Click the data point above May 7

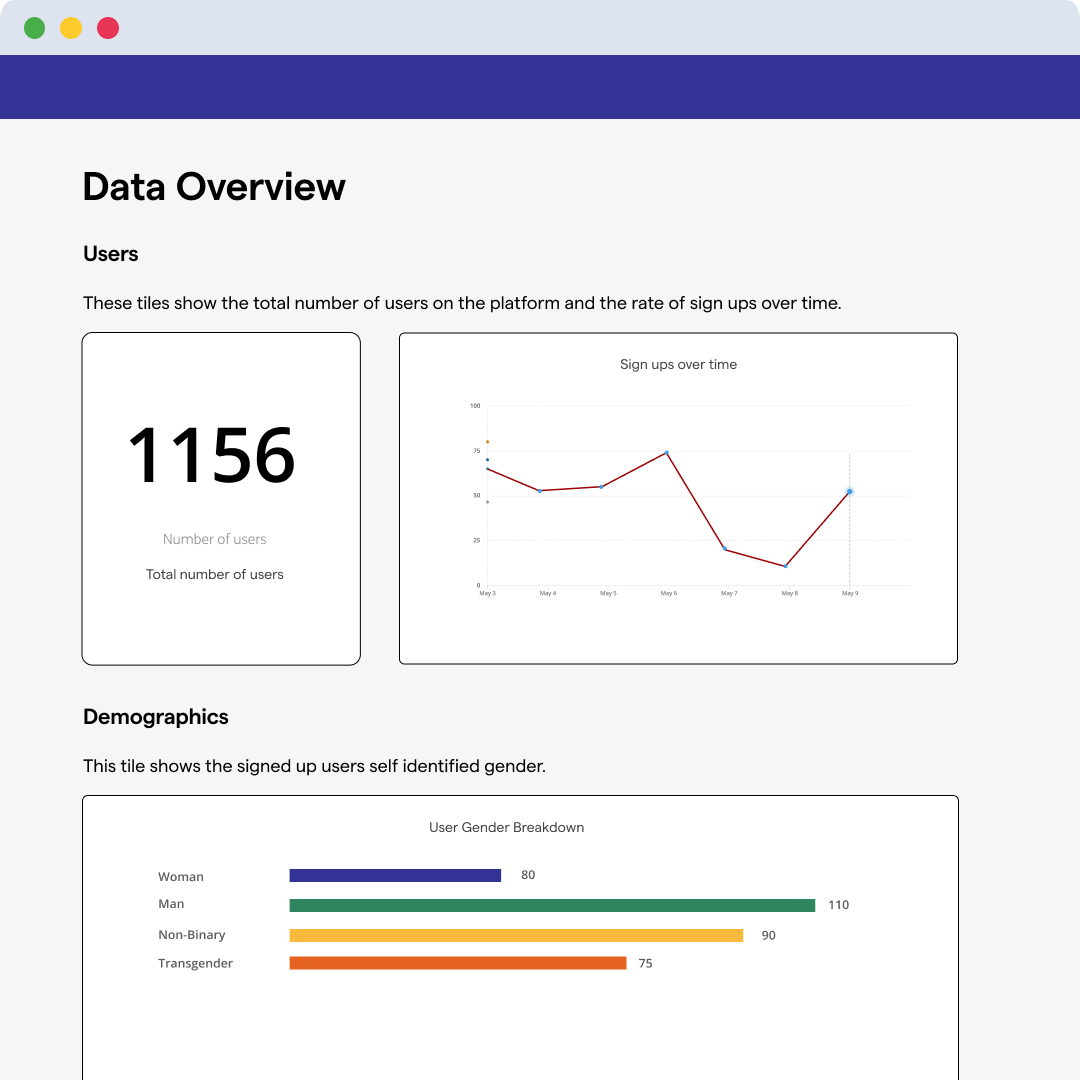tap(725, 549)
